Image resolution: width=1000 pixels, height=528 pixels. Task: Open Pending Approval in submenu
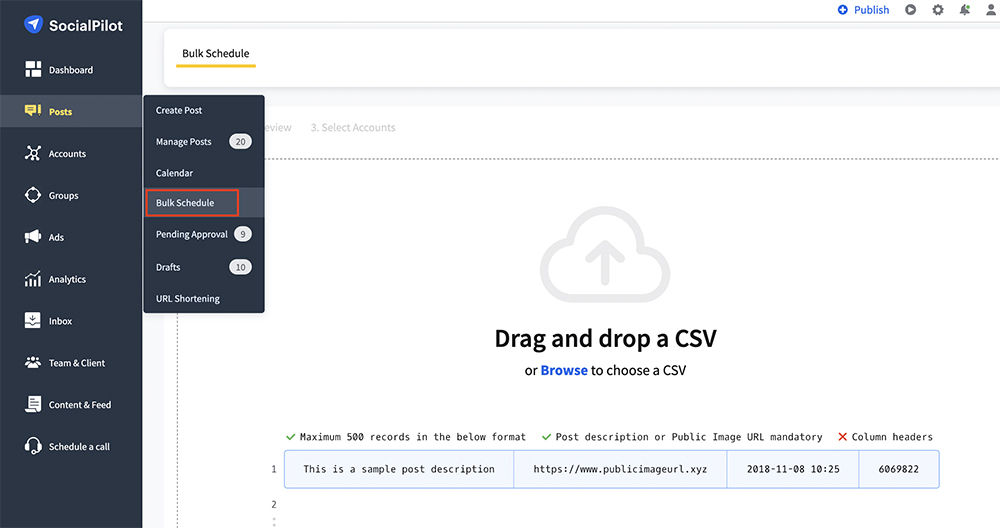[191, 234]
